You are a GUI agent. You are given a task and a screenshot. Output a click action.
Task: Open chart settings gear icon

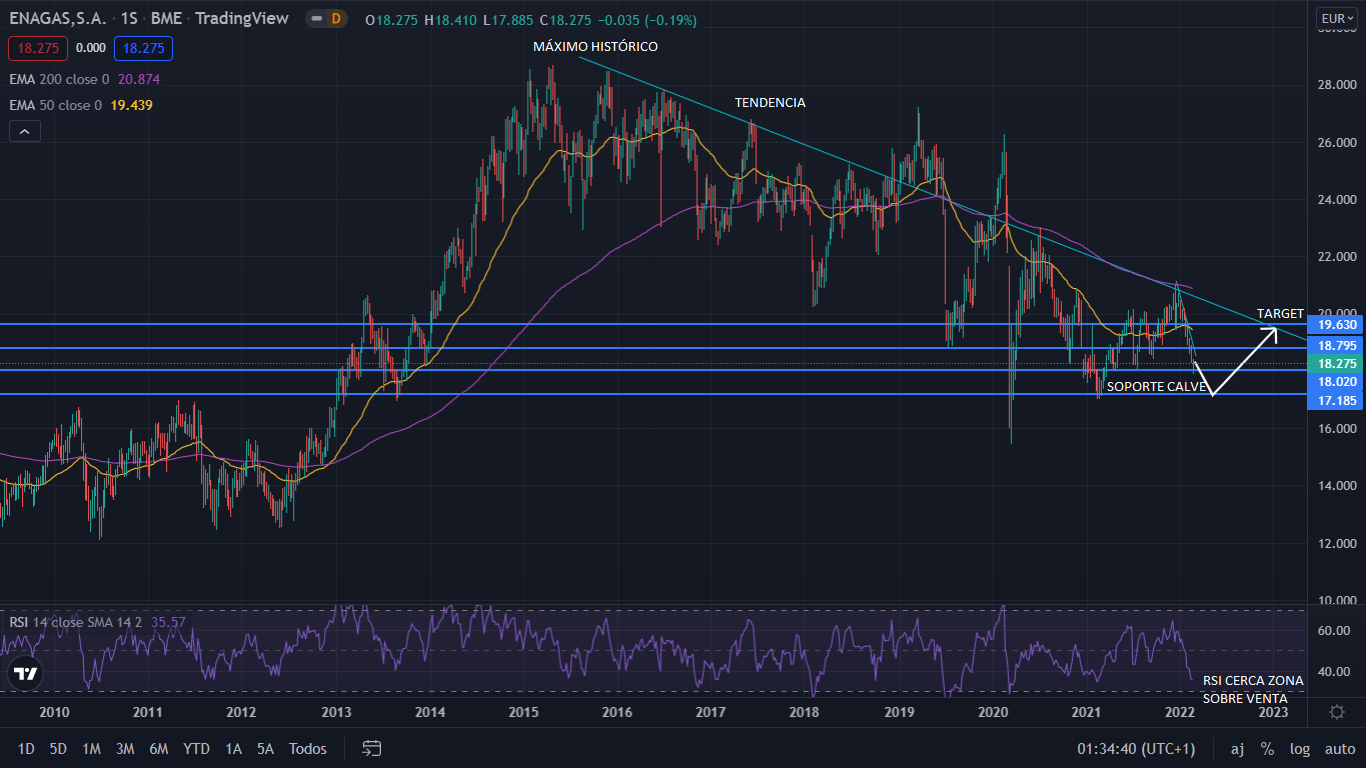click(x=1337, y=712)
